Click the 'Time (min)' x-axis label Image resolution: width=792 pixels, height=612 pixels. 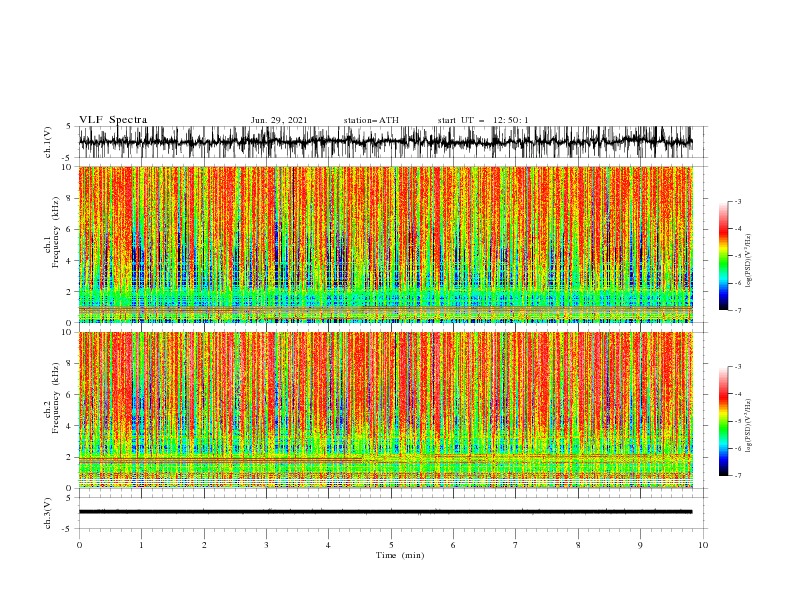tap(400, 555)
